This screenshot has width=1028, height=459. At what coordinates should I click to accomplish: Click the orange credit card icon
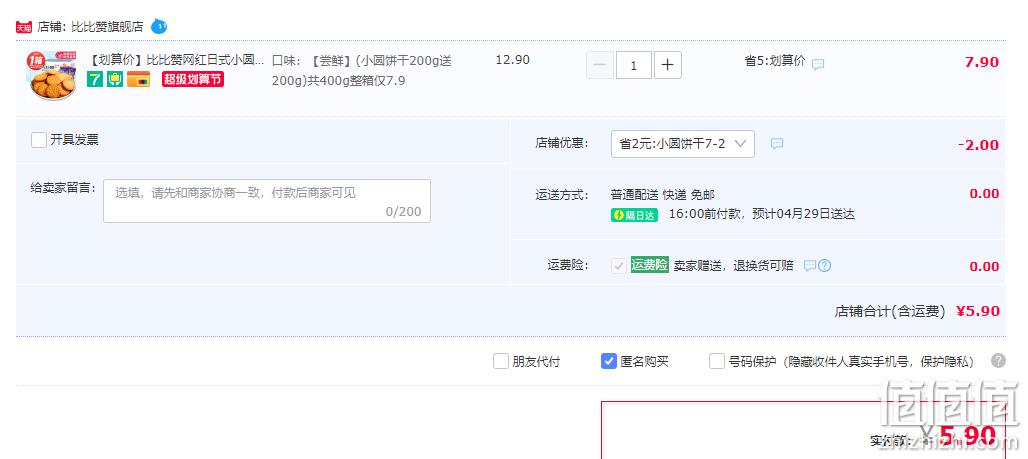tap(138, 79)
